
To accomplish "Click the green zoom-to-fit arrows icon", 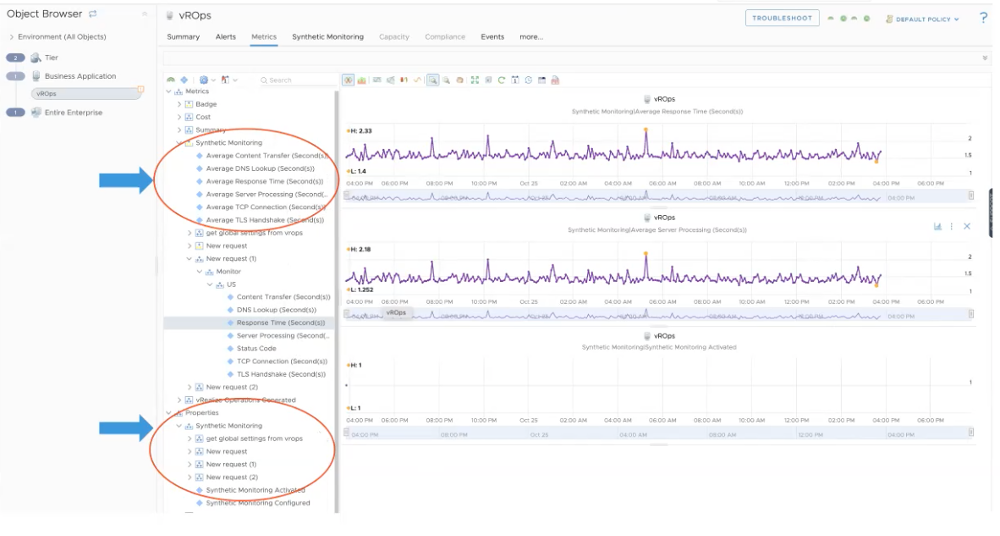I will 474,80.
